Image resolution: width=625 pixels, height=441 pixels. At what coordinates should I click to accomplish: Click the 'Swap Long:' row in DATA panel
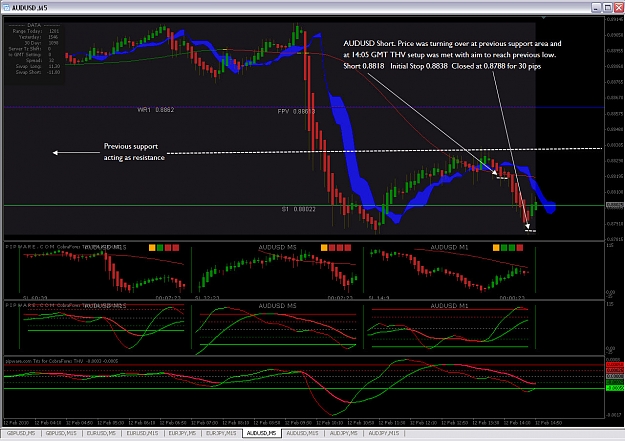point(37,66)
